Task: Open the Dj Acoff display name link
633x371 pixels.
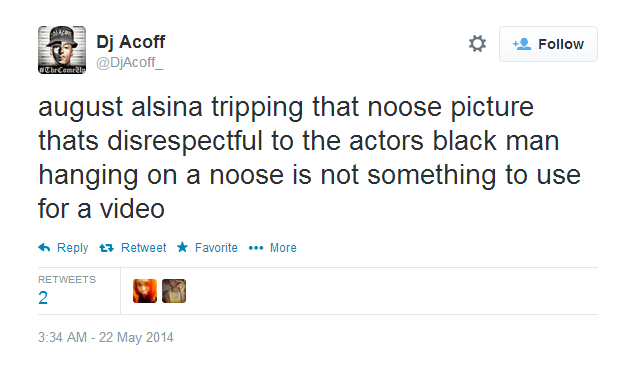Action: click(x=131, y=42)
